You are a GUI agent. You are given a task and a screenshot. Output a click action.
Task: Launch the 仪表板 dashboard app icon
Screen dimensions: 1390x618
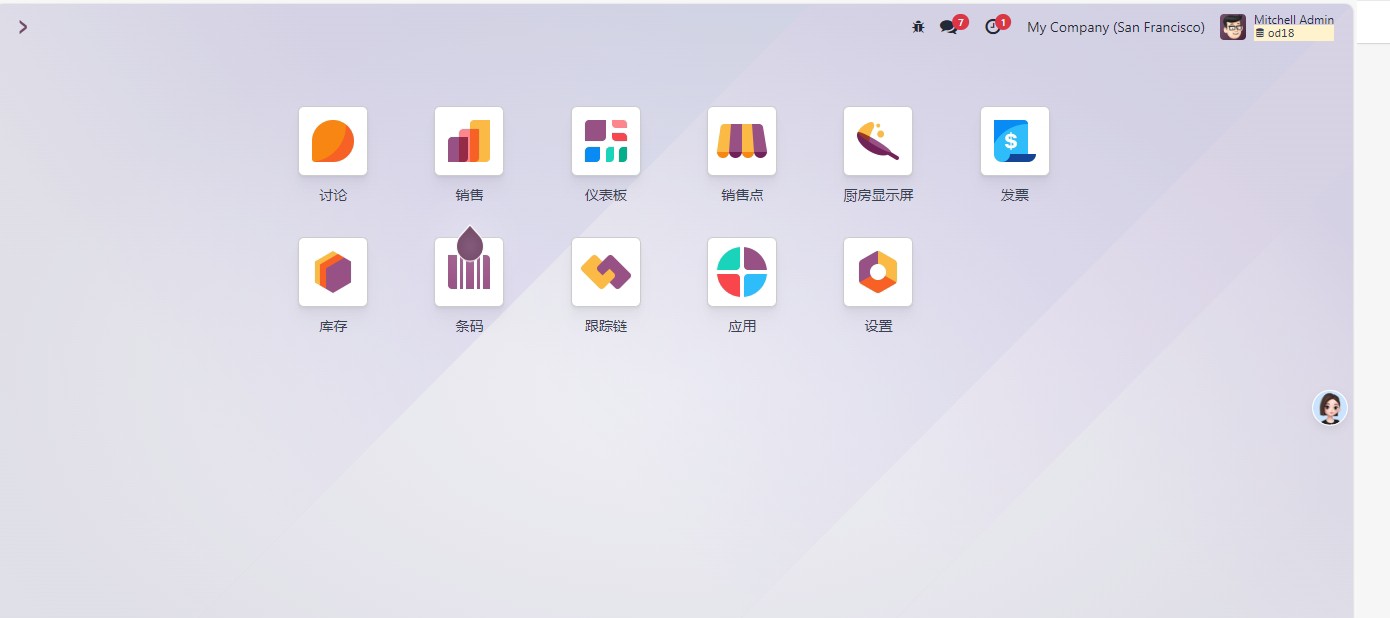pyautogui.click(x=606, y=141)
